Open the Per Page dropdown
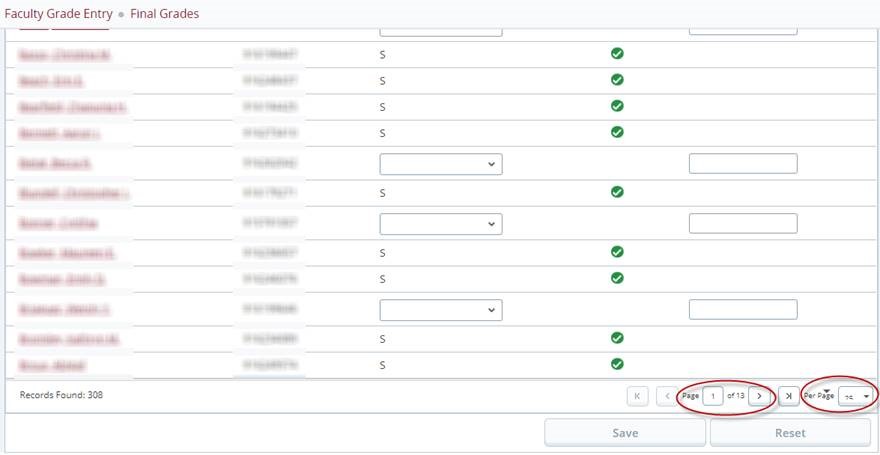 pos(855,396)
